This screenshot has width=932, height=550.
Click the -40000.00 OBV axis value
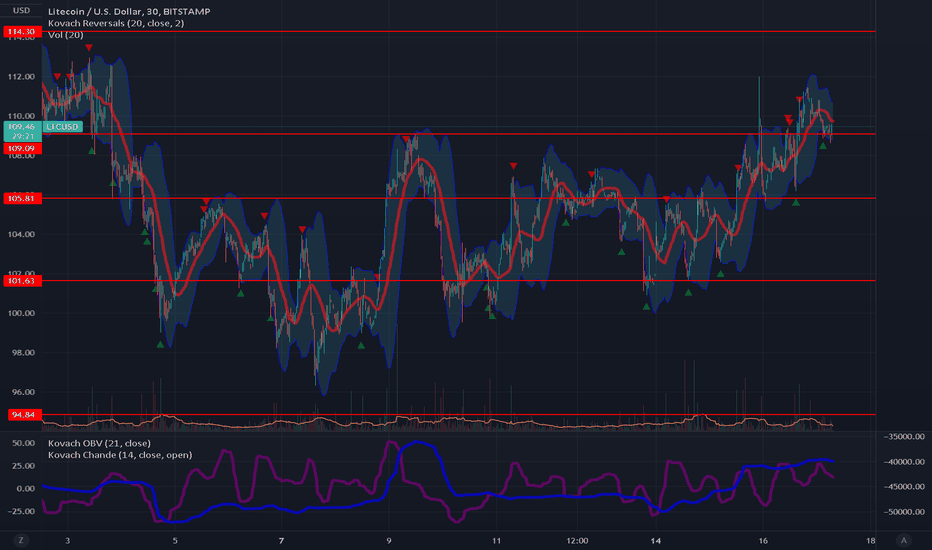(905, 461)
